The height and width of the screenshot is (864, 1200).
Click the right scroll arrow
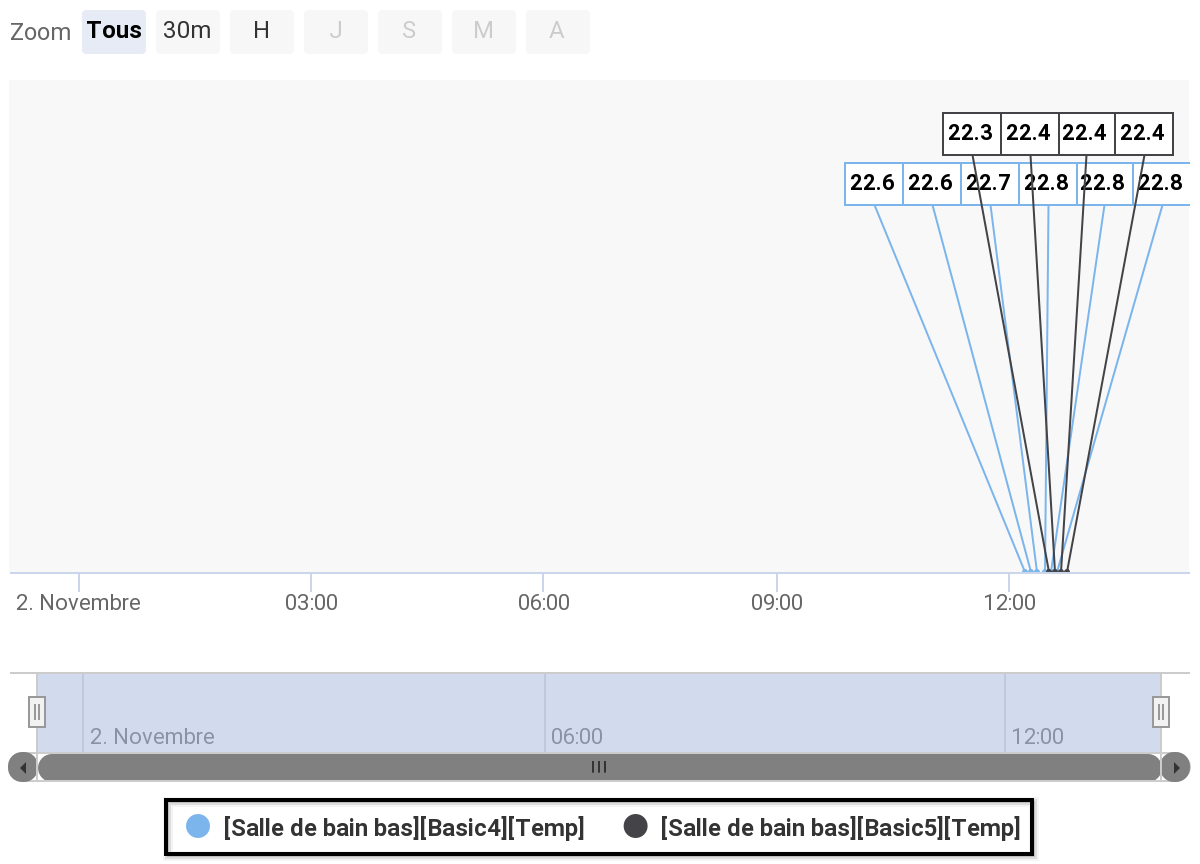click(x=1176, y=767)
